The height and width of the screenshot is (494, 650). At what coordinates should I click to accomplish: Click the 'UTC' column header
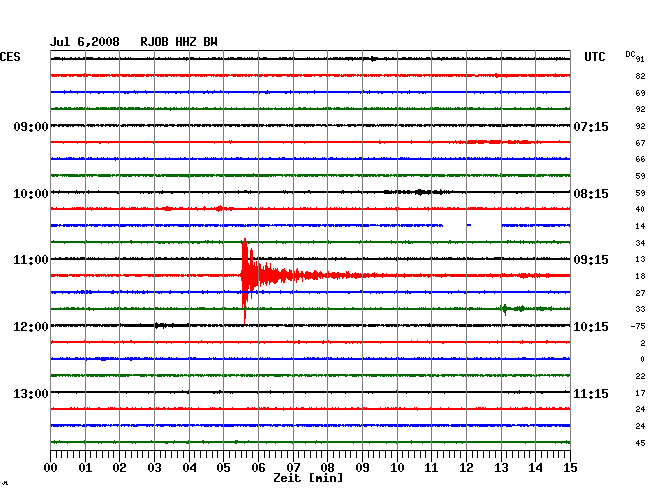point(594,57)
